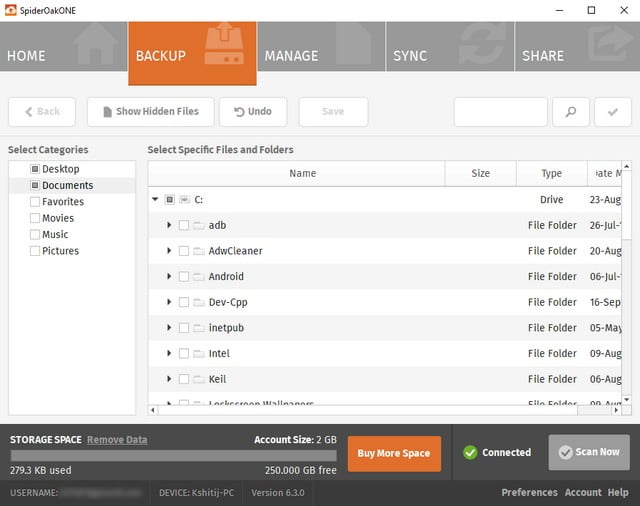Click the search text field
Screen dimensions: 640x506
pyautogui.click(x=500, y=111)
